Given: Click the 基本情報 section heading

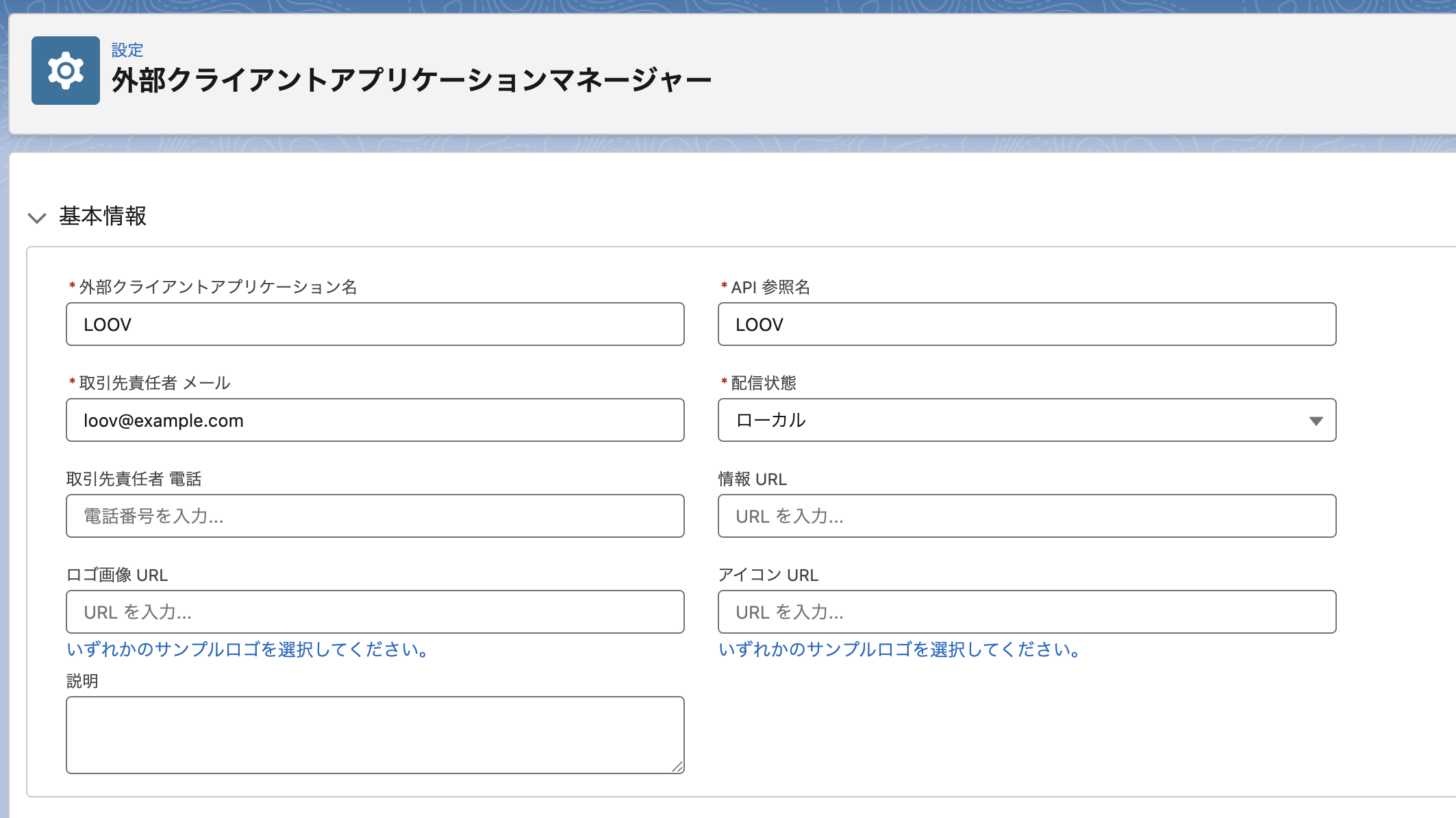Looking at the screenshot, I should pos(103,216).
